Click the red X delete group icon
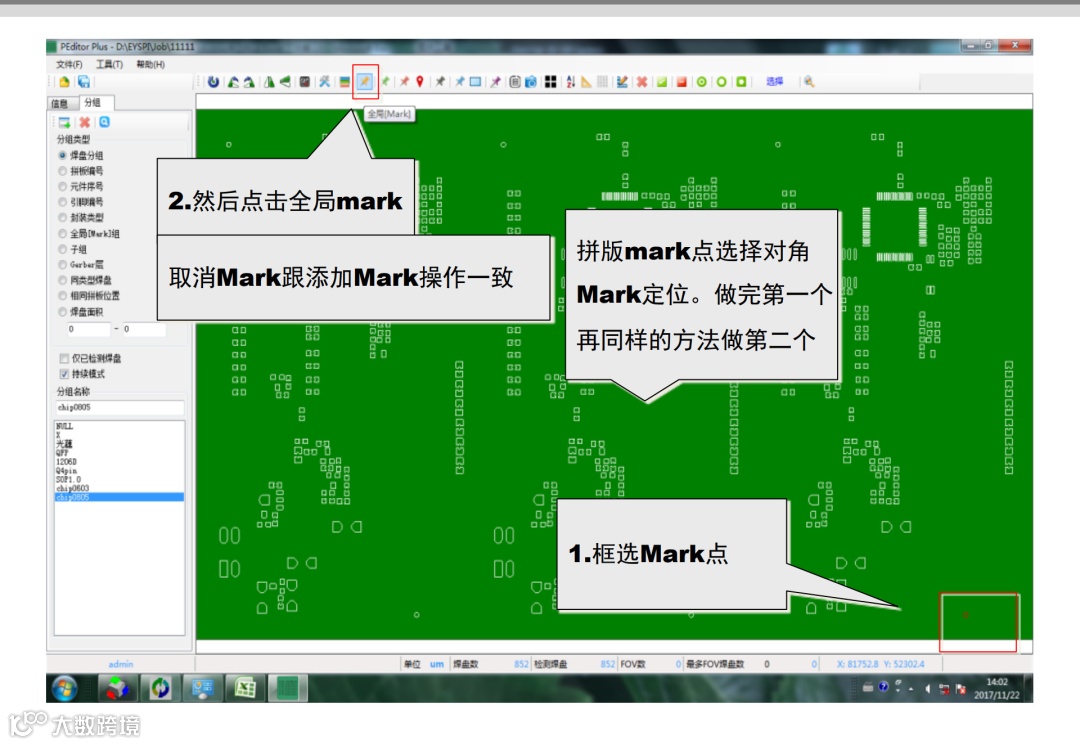The width and height of the screenshot is (1080, 745). click(84, 122)
